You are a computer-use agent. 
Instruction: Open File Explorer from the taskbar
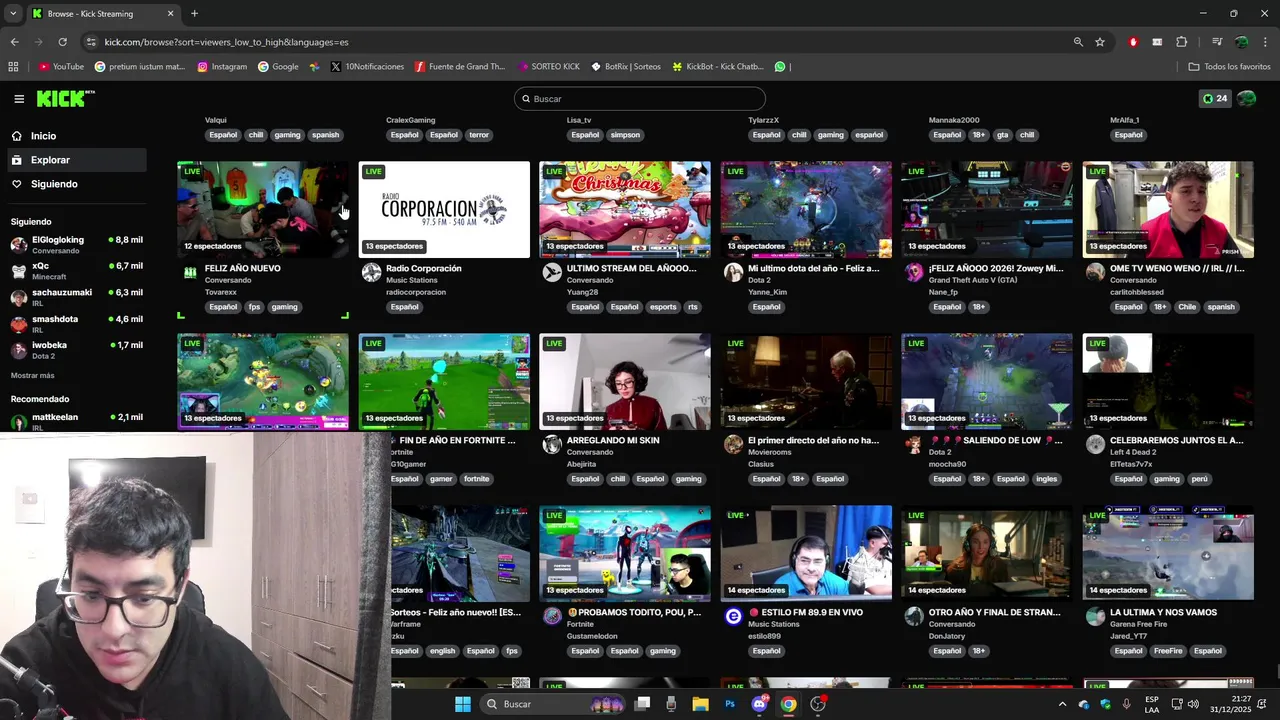pyautogui.click(x=700, y=704)
